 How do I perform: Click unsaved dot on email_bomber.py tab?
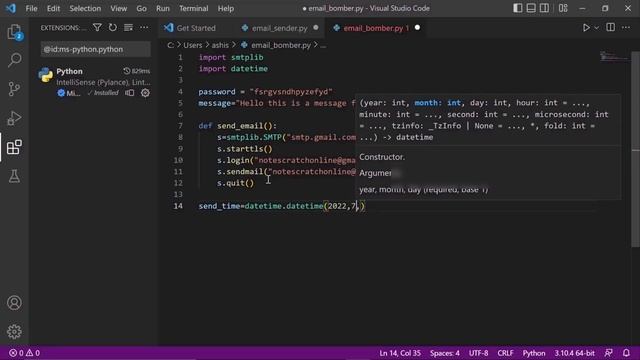[417, 28]
